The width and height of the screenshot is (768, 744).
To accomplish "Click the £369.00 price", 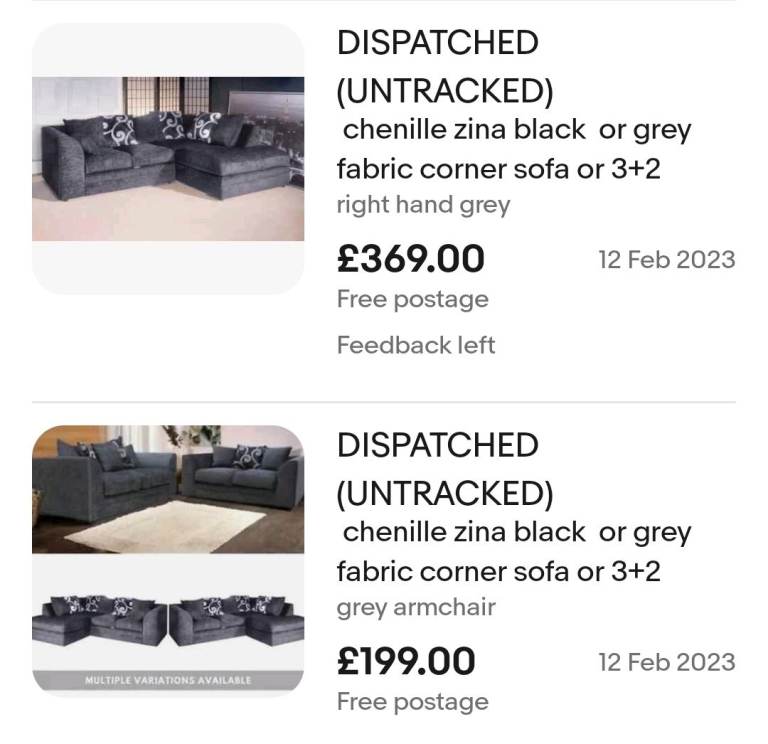I will pyautogui.click(x=410, y=260).
